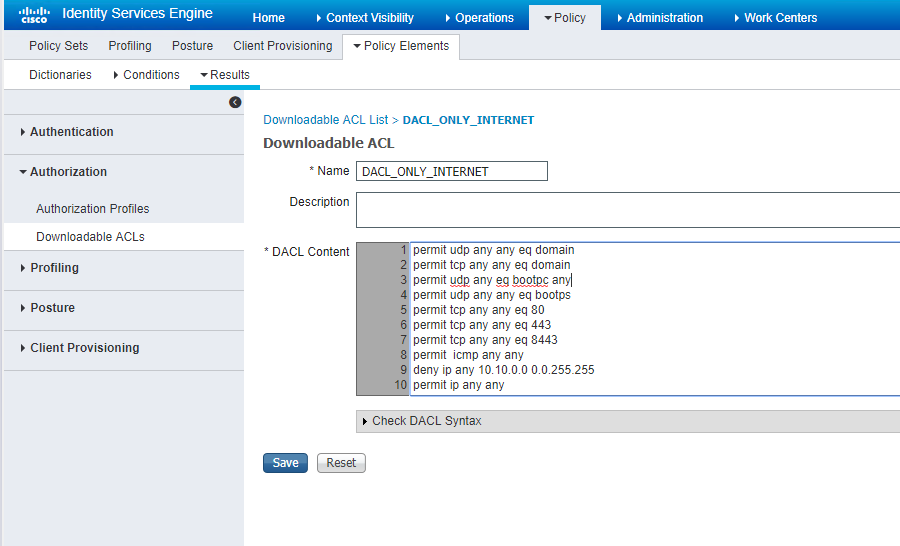The height and width of the screenshot is (546, 900).
Task: Click line number 10 in gutter
Action: pyautogui.click(x=400, y=385)
